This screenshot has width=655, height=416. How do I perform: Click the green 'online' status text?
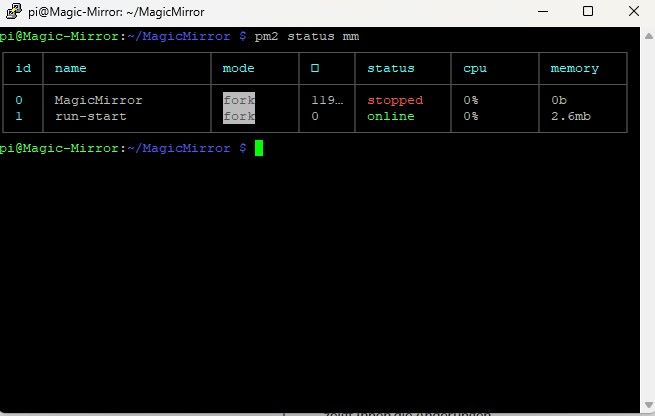pos(391,116)
